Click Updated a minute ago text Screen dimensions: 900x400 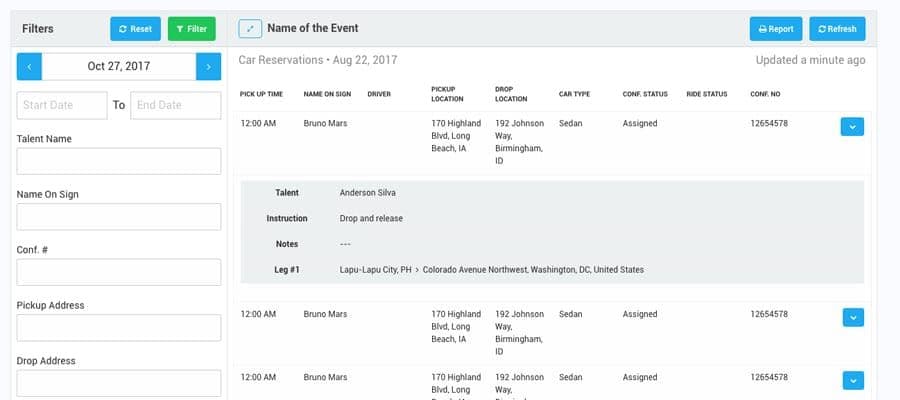coord(810,60)
